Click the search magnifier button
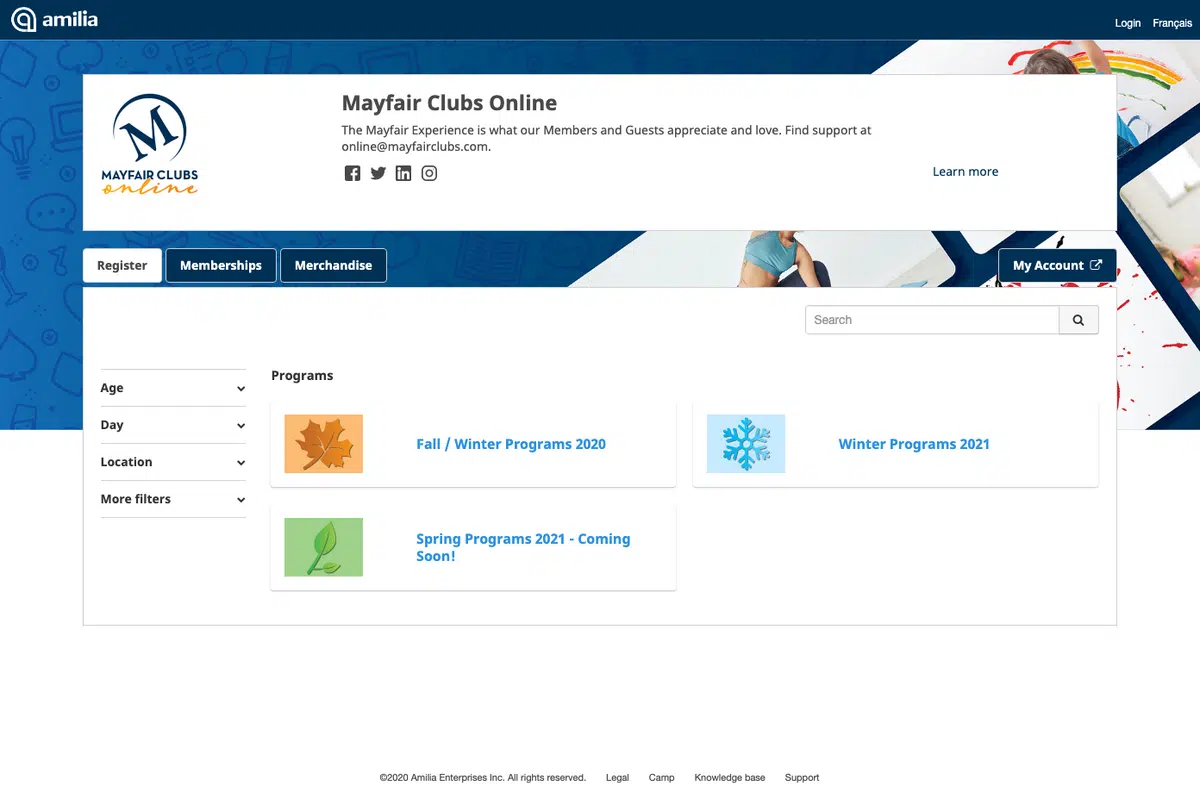The width and height of the screenshot is (1200, 792). pyautogui.click(x=1078, y=320)
